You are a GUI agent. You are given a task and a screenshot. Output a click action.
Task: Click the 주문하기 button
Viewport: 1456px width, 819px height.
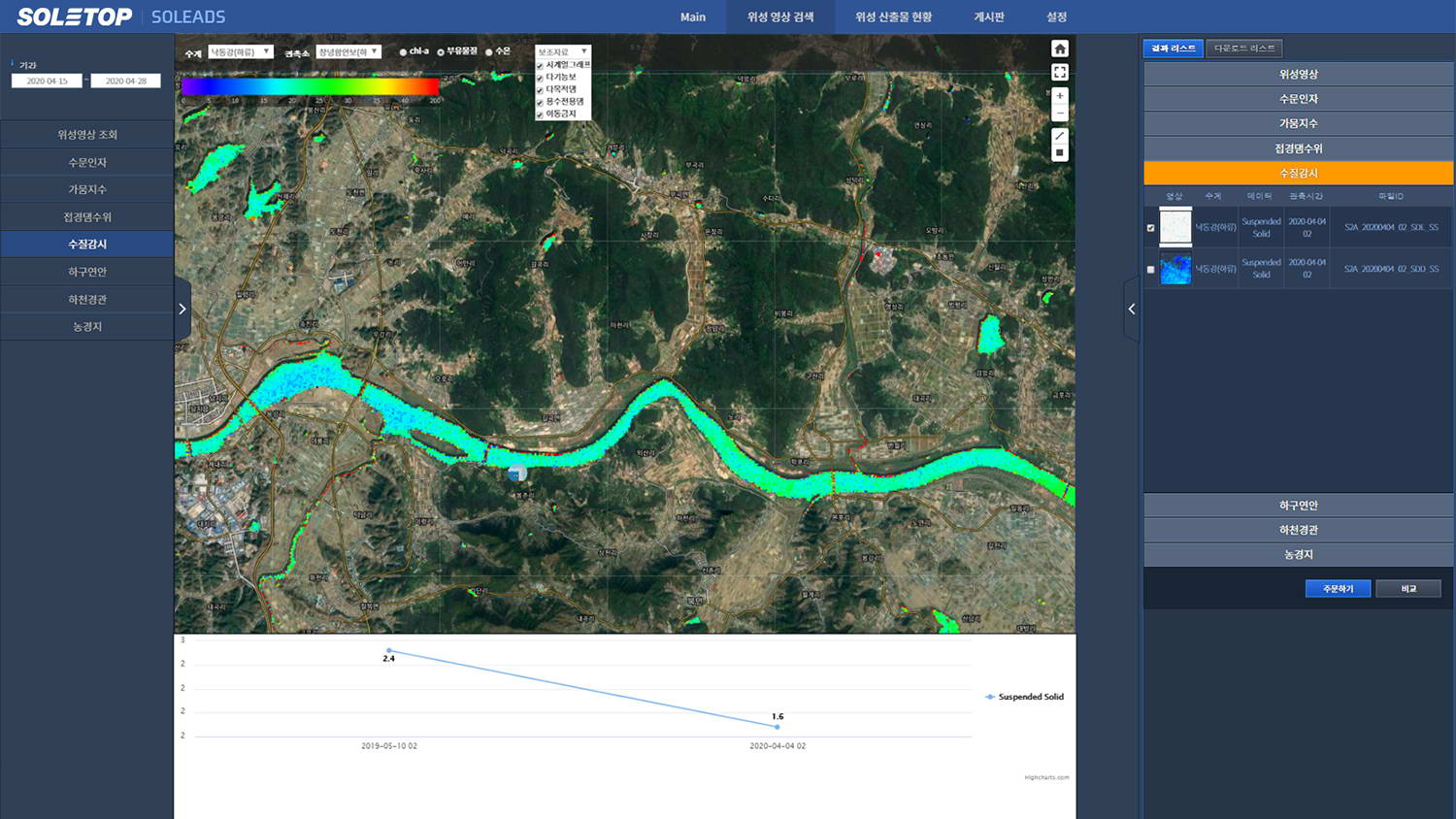(x=1338, y=589)
